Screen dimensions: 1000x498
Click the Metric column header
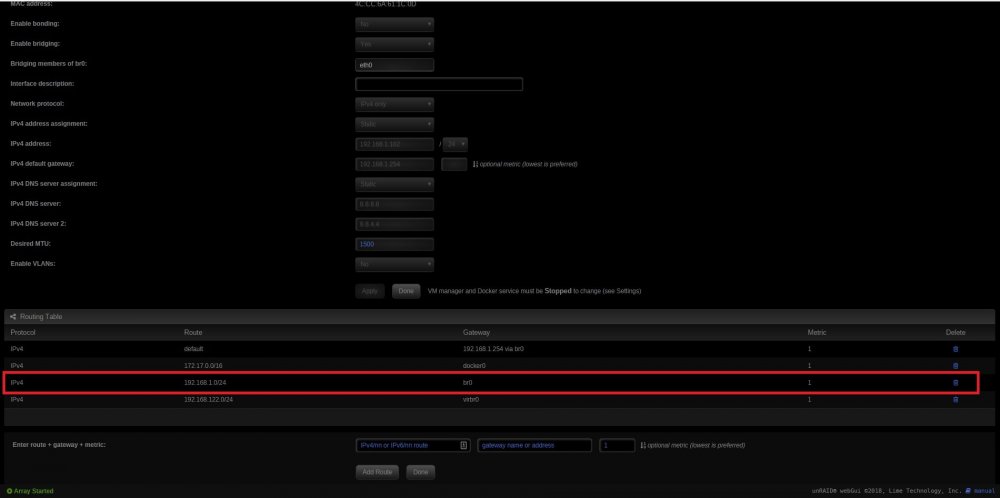(x=816, y=333)
